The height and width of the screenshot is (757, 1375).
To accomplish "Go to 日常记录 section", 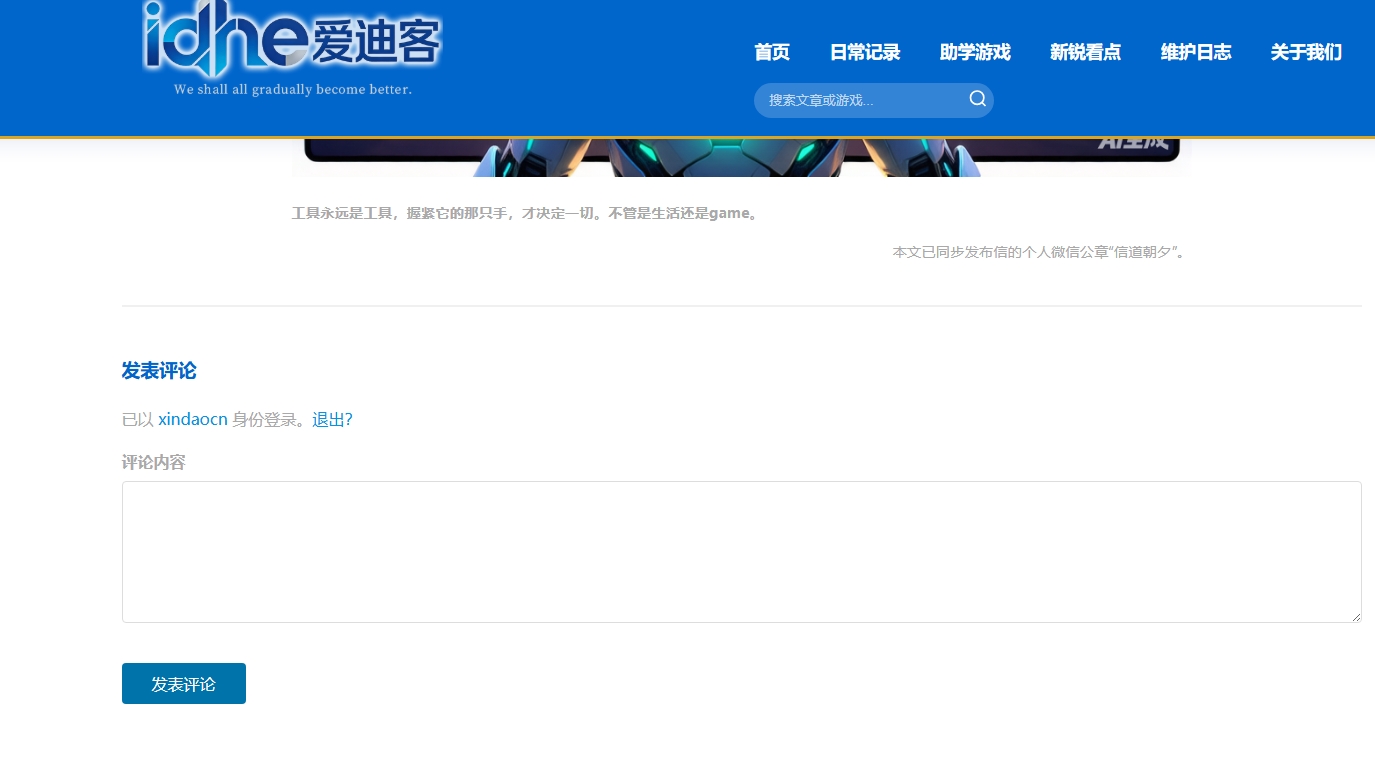I will [x=864, y=53].
